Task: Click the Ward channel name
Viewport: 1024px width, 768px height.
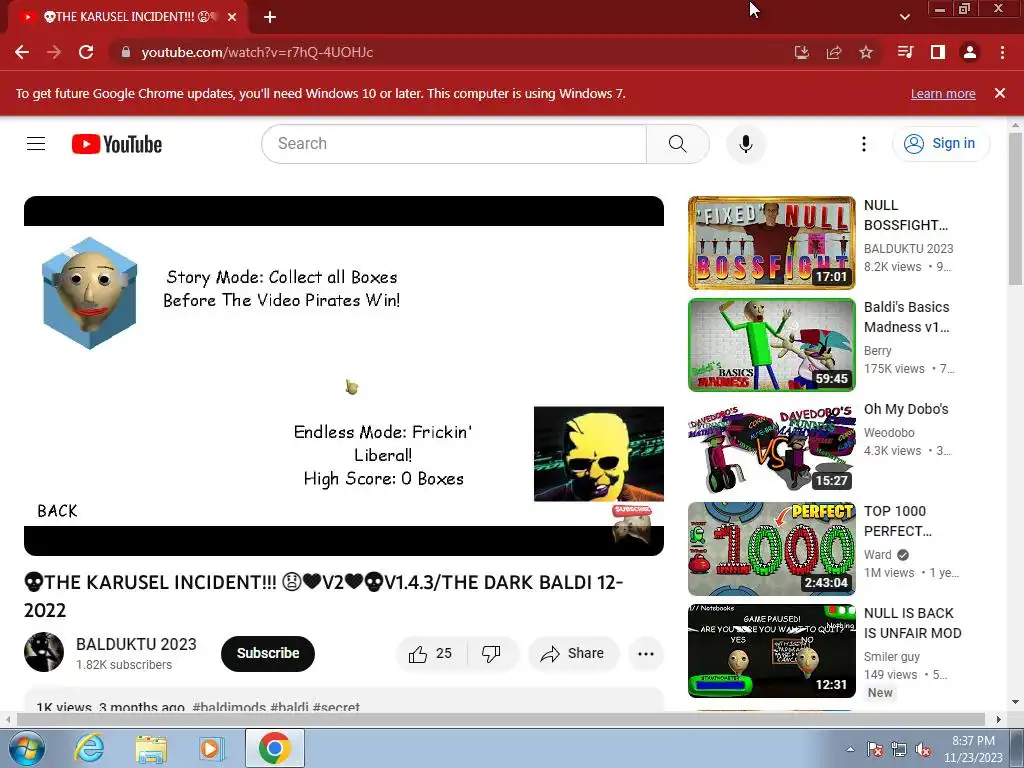Action: click(877, 554)
